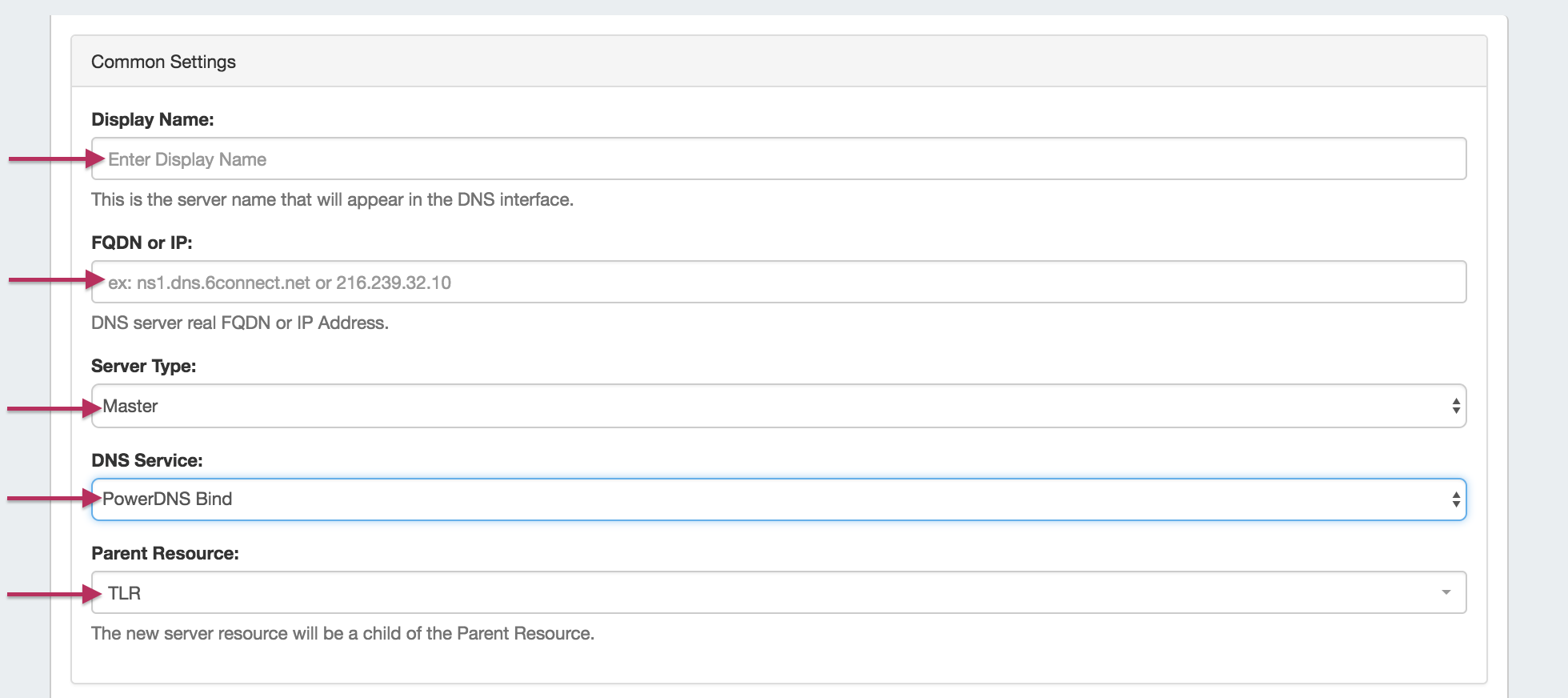Image resolution: width=1568 pixels, height=698 pixels.
Task: Click the Display Name input field
Action: (778, 159)
